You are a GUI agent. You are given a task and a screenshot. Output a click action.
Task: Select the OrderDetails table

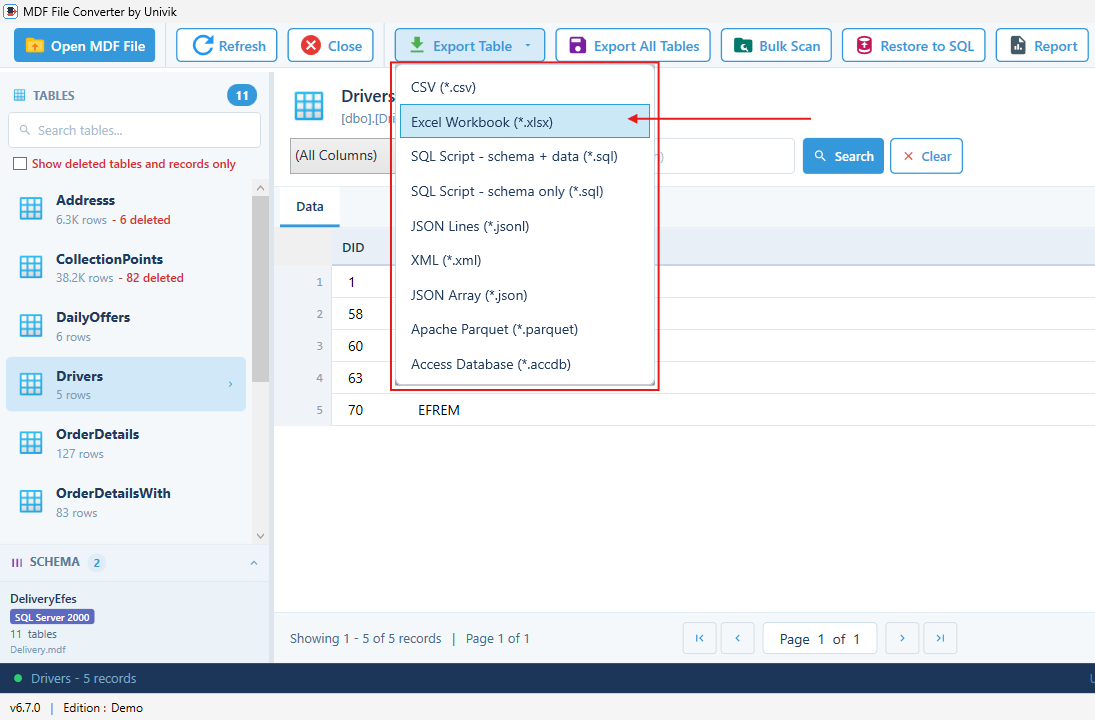126,443
